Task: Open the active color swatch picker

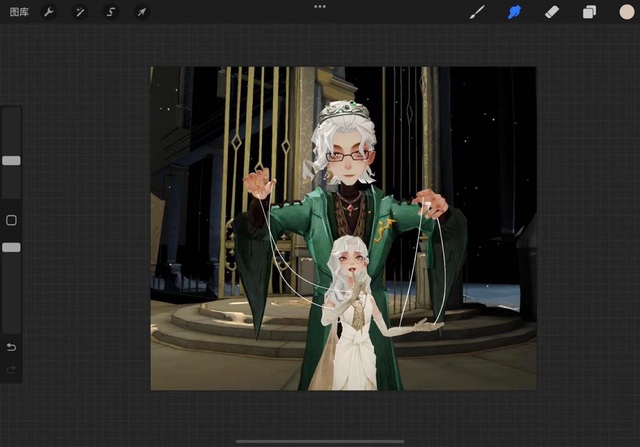Action: (x=626, y=12)
